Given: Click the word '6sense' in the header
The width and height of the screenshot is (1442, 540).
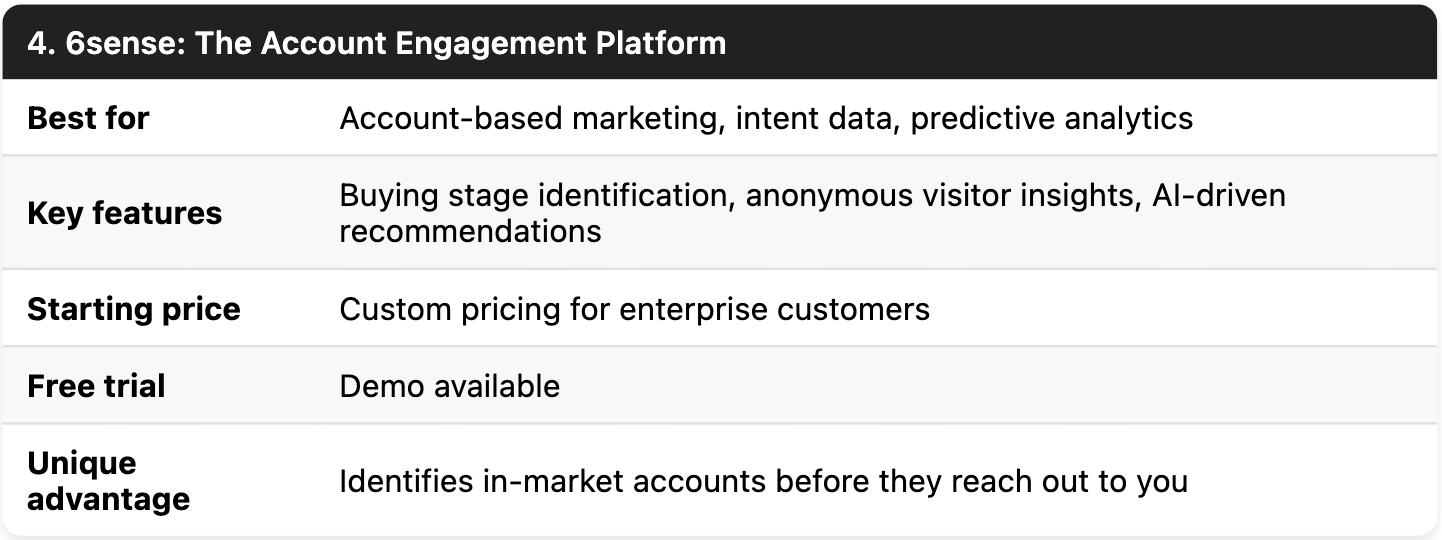Looking at the screenshot, I should pyautogui.click(x=121, y=44).
